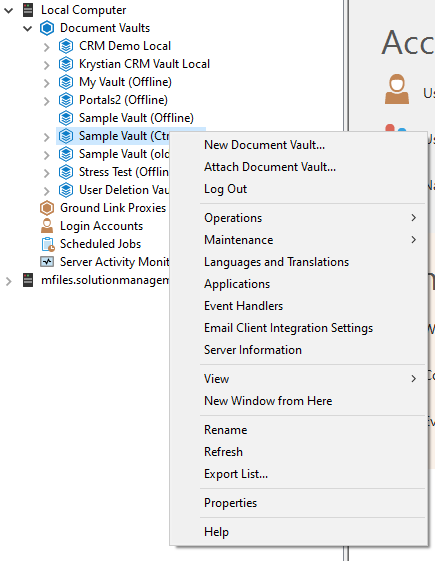Screen dimensions: 435x561
Task: Open the View submenu
Action: tap(298, 379)
